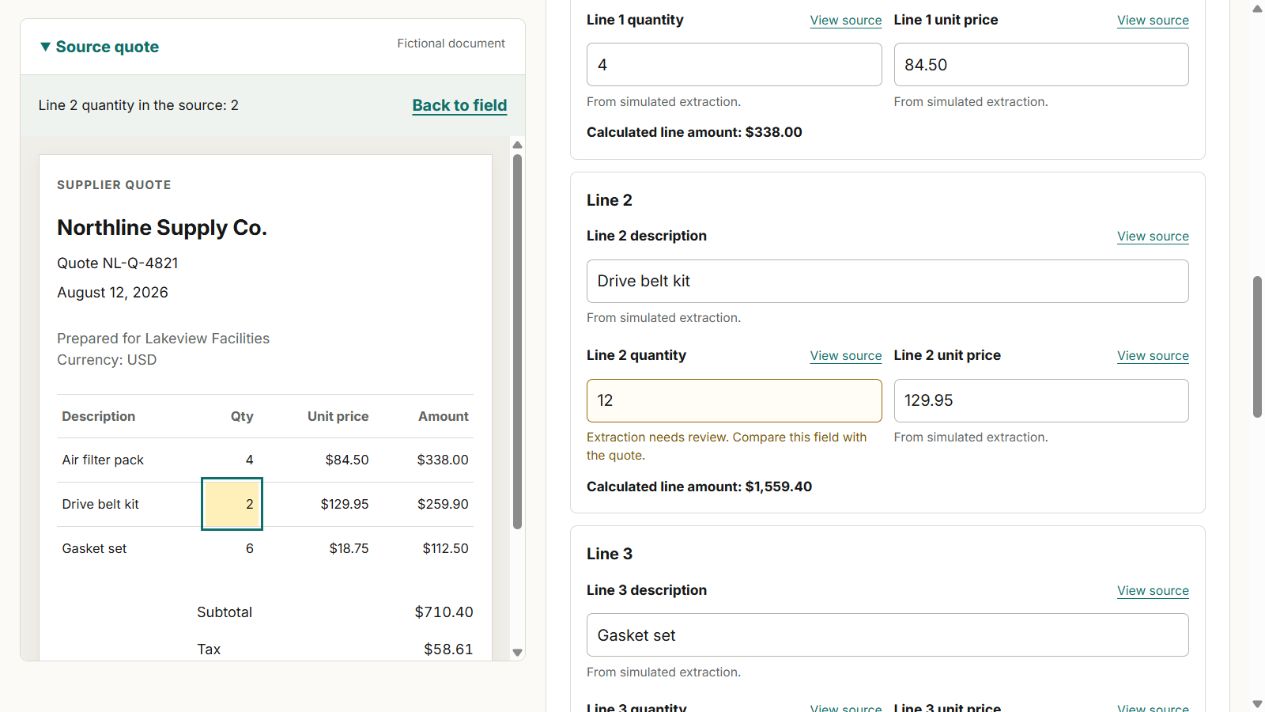Click Calculated line amount $1,559.40
Screen dimensions: 1265x712
(x=699, y=487)
